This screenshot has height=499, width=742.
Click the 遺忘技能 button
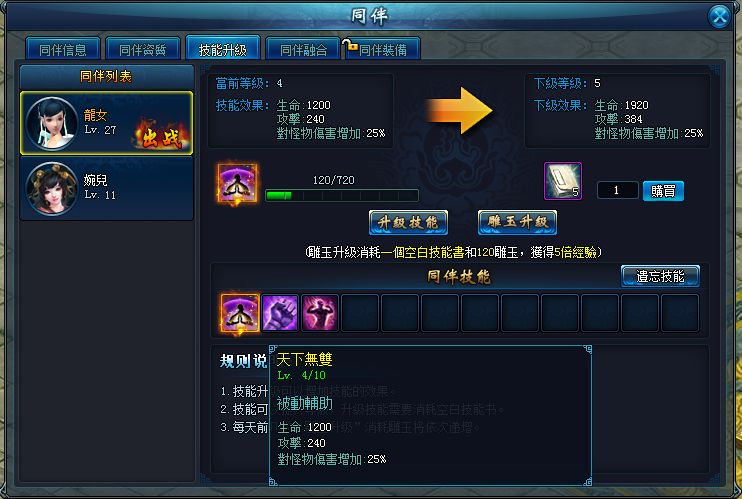tap(660, 276)
